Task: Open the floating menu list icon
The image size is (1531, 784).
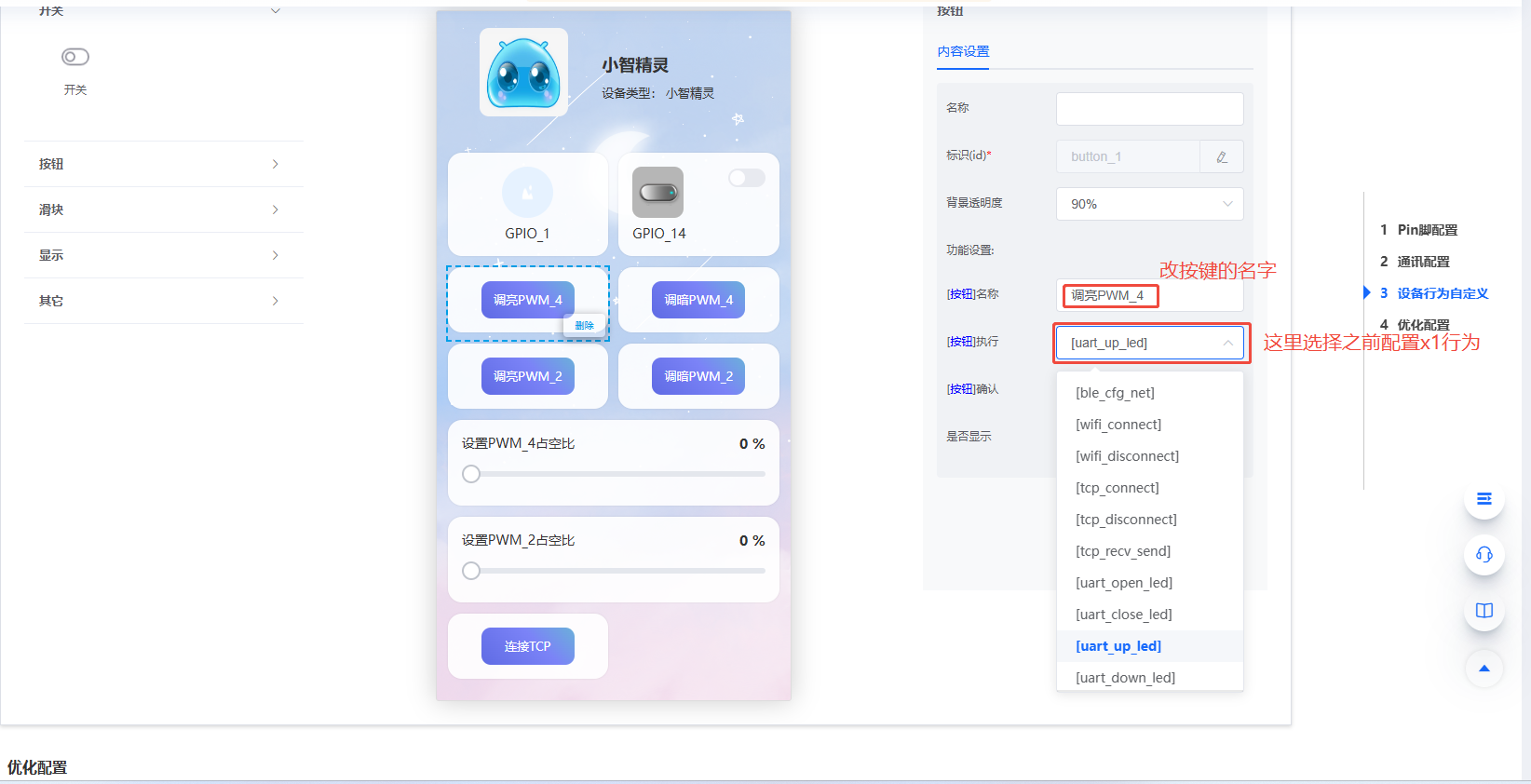Action: click(x=1484, y=499)
